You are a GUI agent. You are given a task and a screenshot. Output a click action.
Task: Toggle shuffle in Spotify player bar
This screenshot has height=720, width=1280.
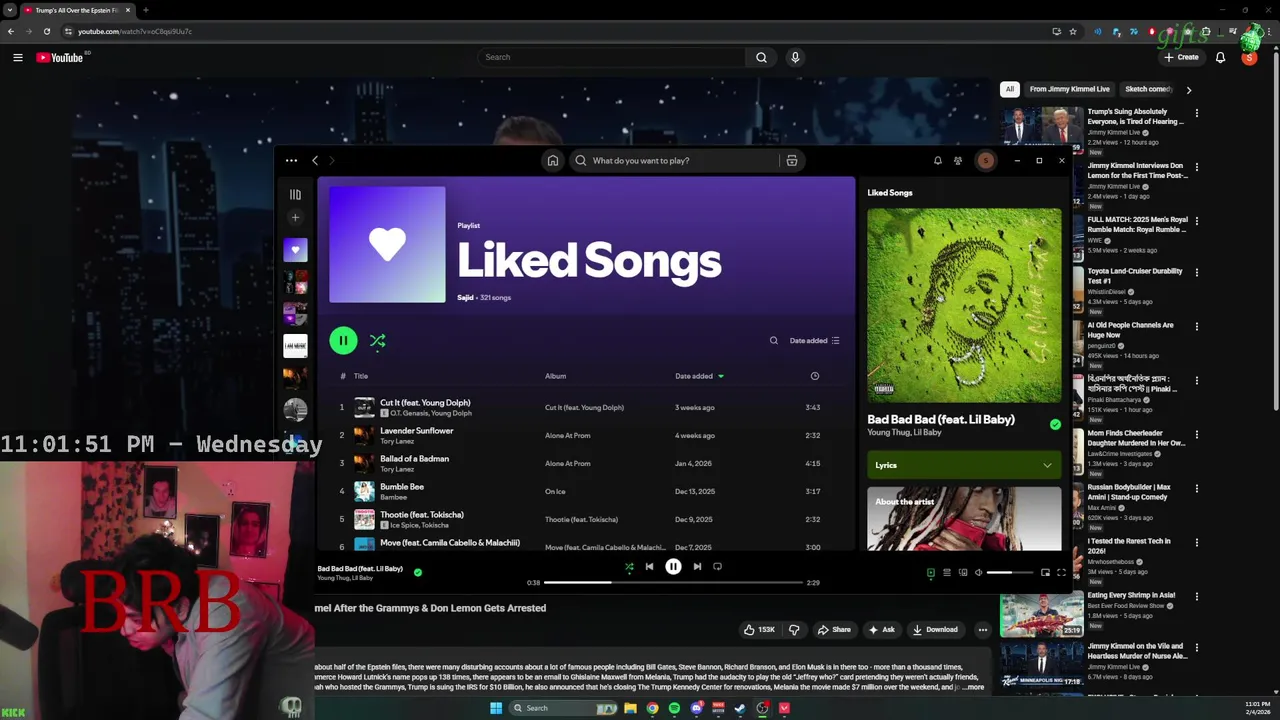629,567
